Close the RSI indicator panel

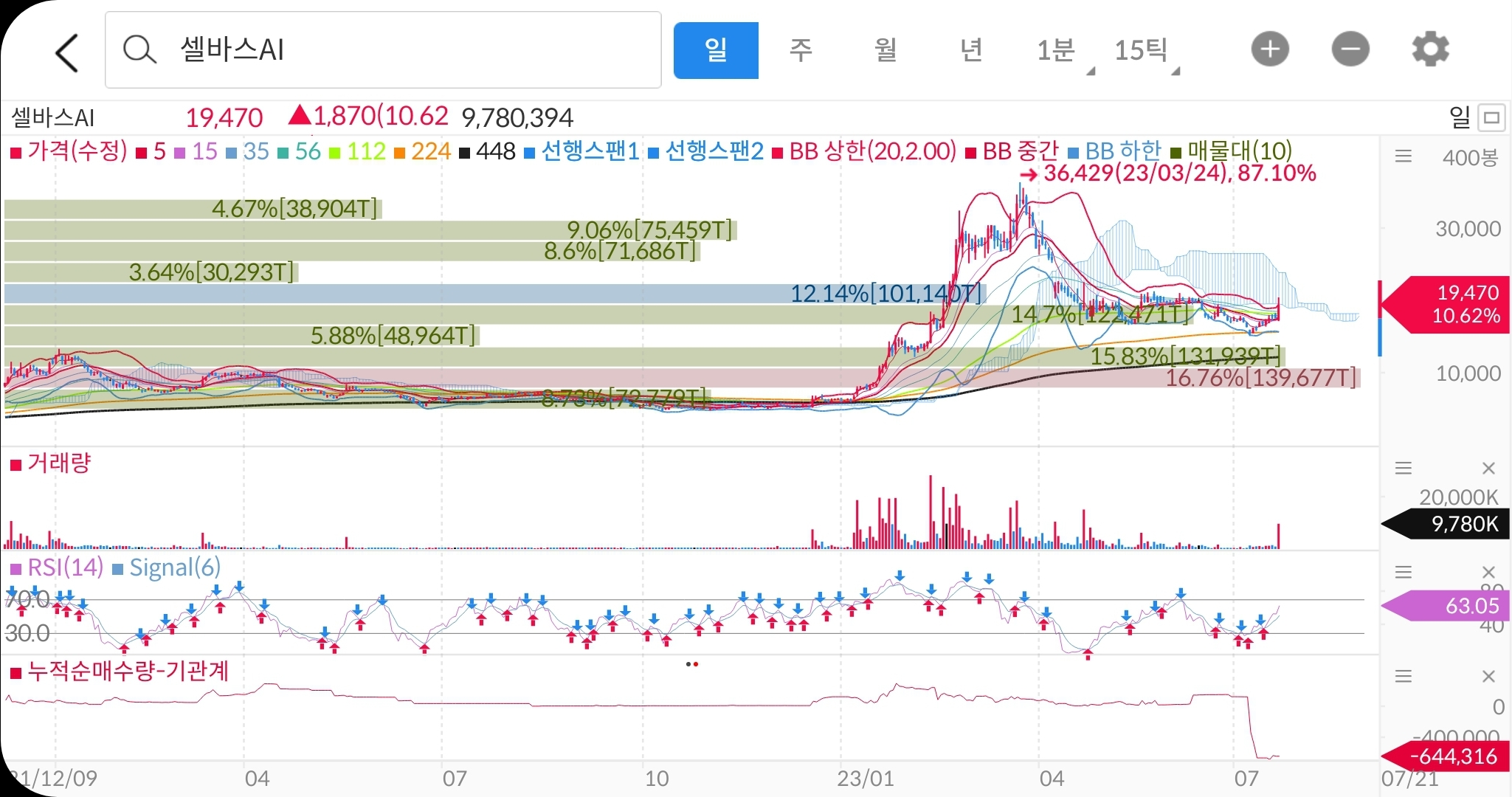tap(1488, 572)
